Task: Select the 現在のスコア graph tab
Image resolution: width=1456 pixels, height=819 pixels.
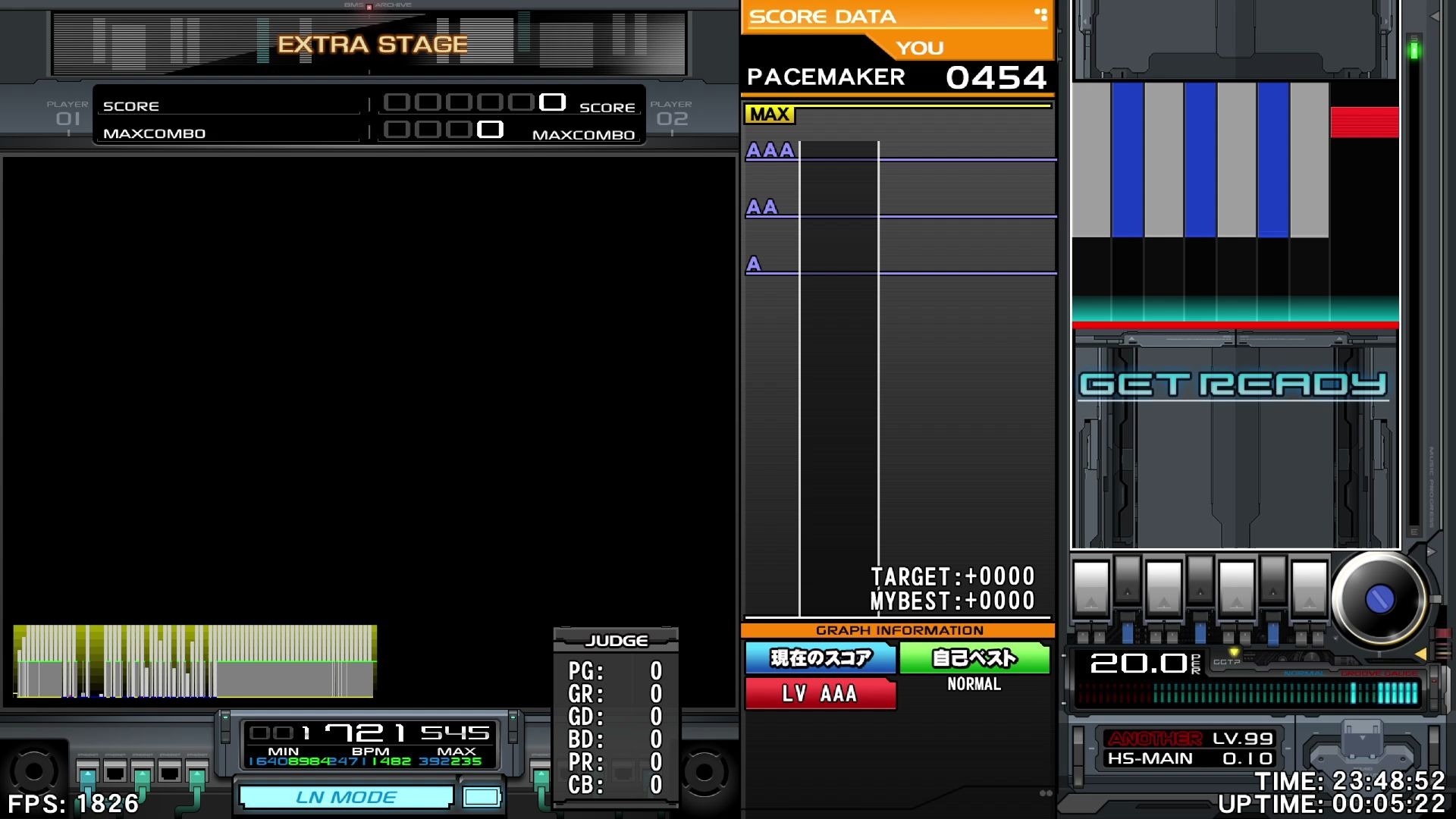Action: tap(821, 657)
